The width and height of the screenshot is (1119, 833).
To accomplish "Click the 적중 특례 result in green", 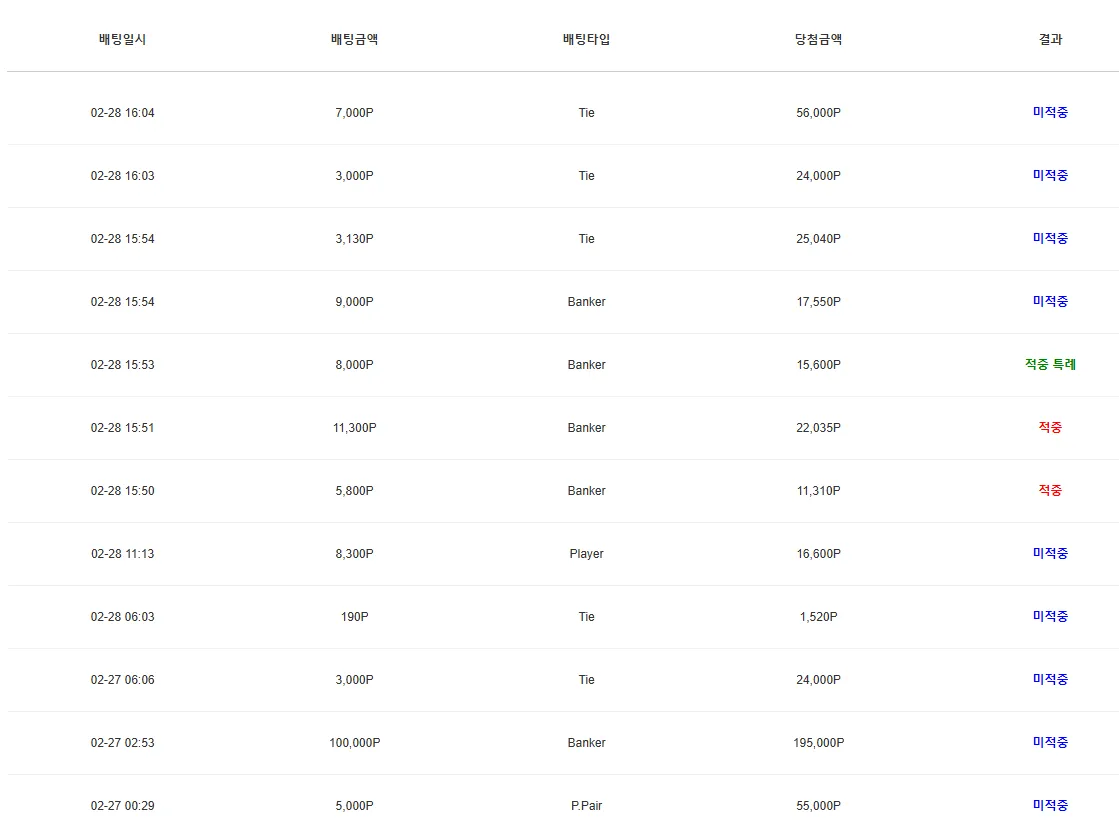I will 1050,364.
